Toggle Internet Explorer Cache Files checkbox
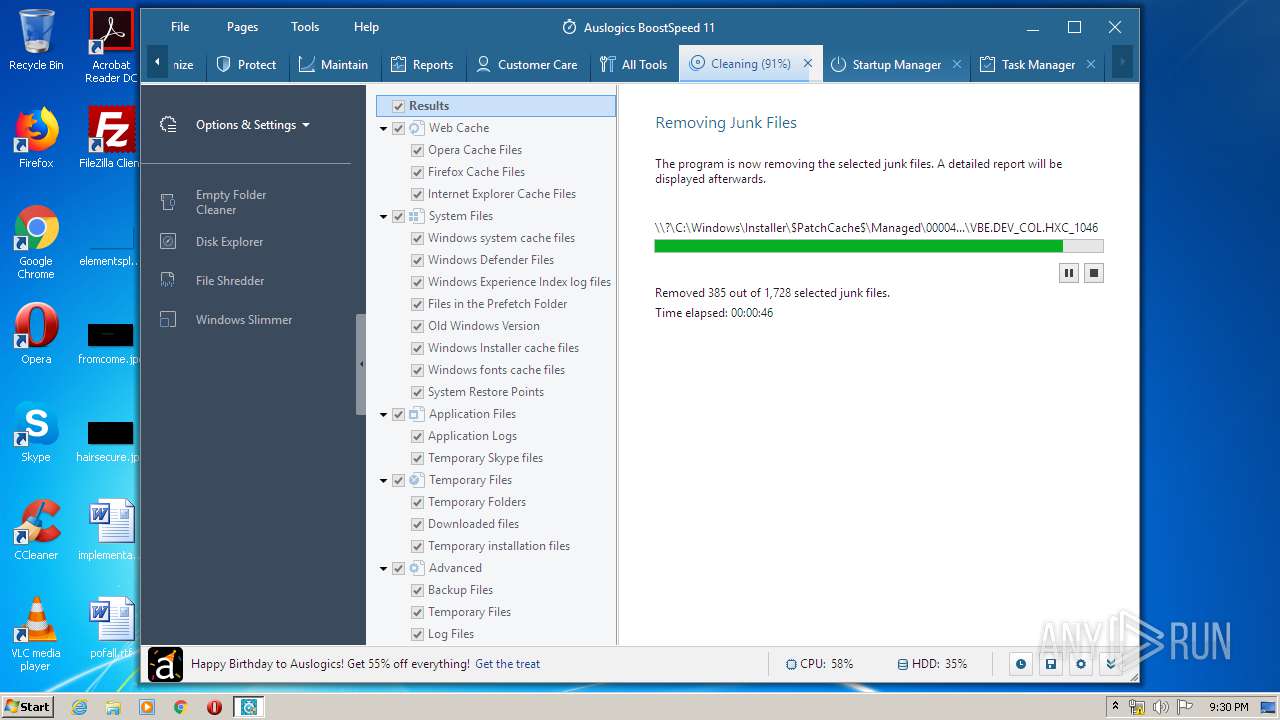 pyautogui.click(x=418, y=194)
